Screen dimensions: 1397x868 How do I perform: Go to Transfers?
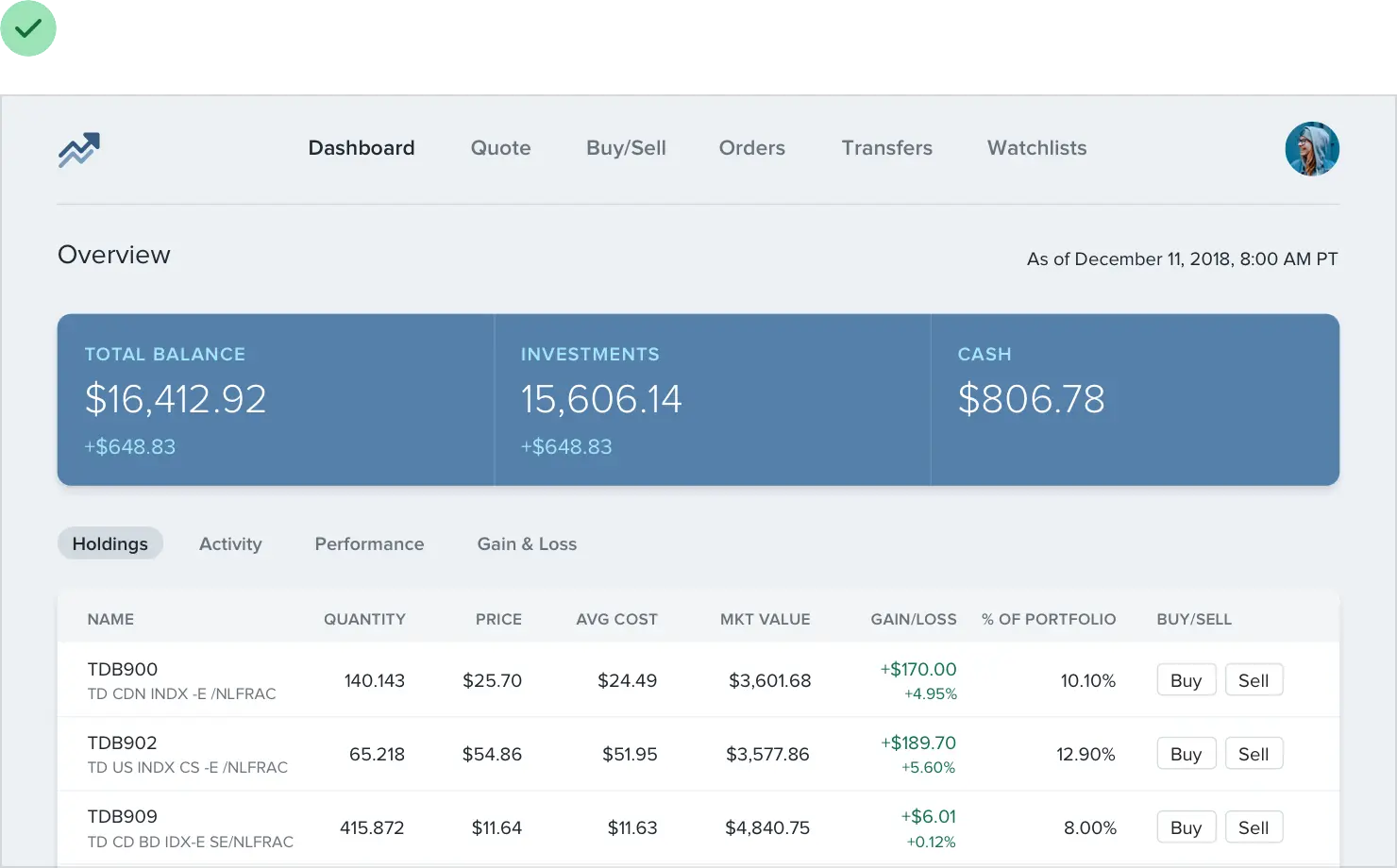[x=886, y=148]
